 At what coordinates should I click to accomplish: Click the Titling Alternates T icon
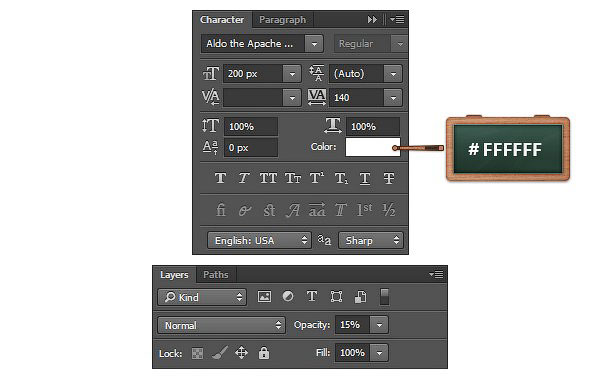click(341, 210)
